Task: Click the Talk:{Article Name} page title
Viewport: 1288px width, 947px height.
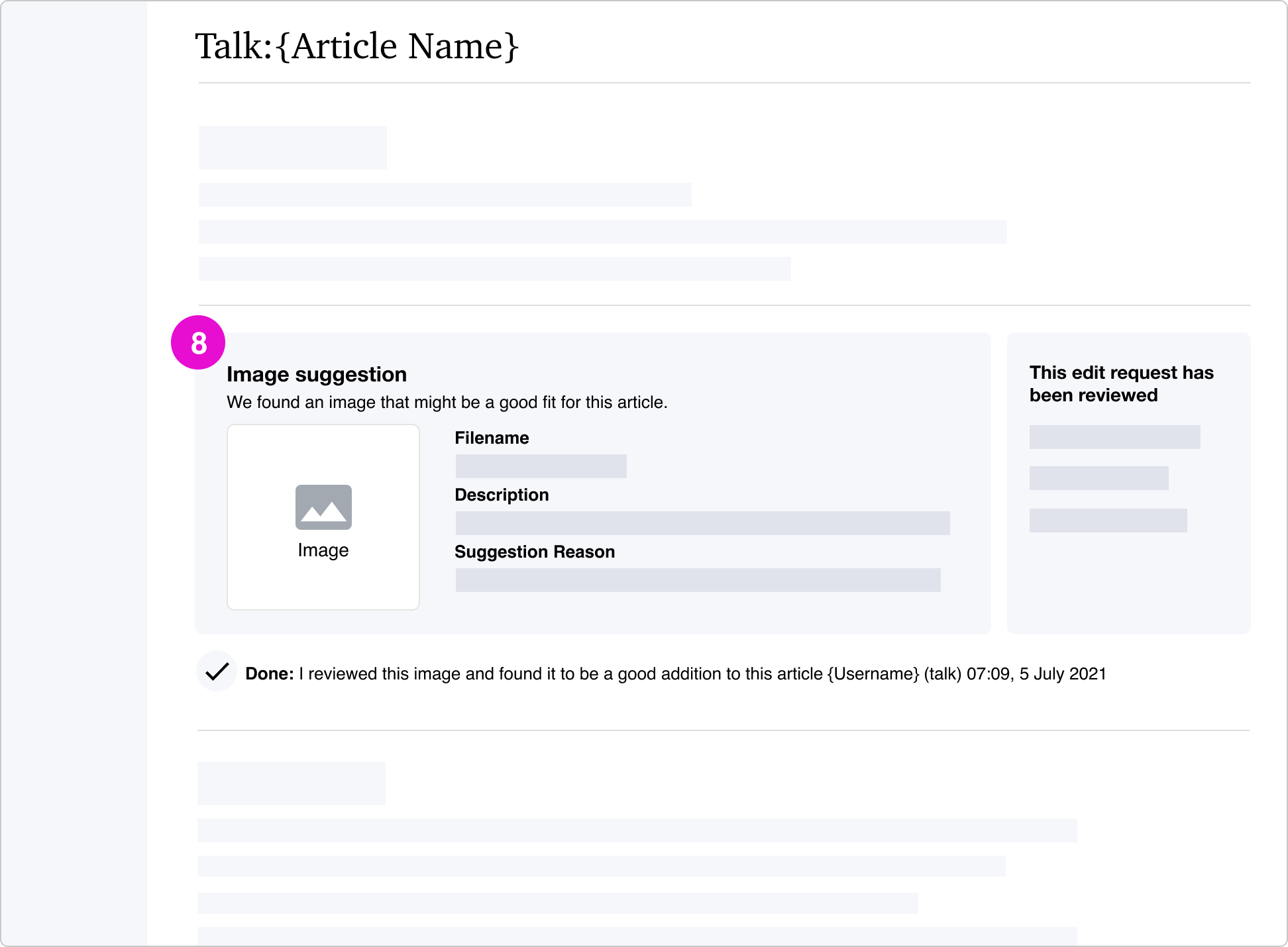Action: [x=356, y=46]
